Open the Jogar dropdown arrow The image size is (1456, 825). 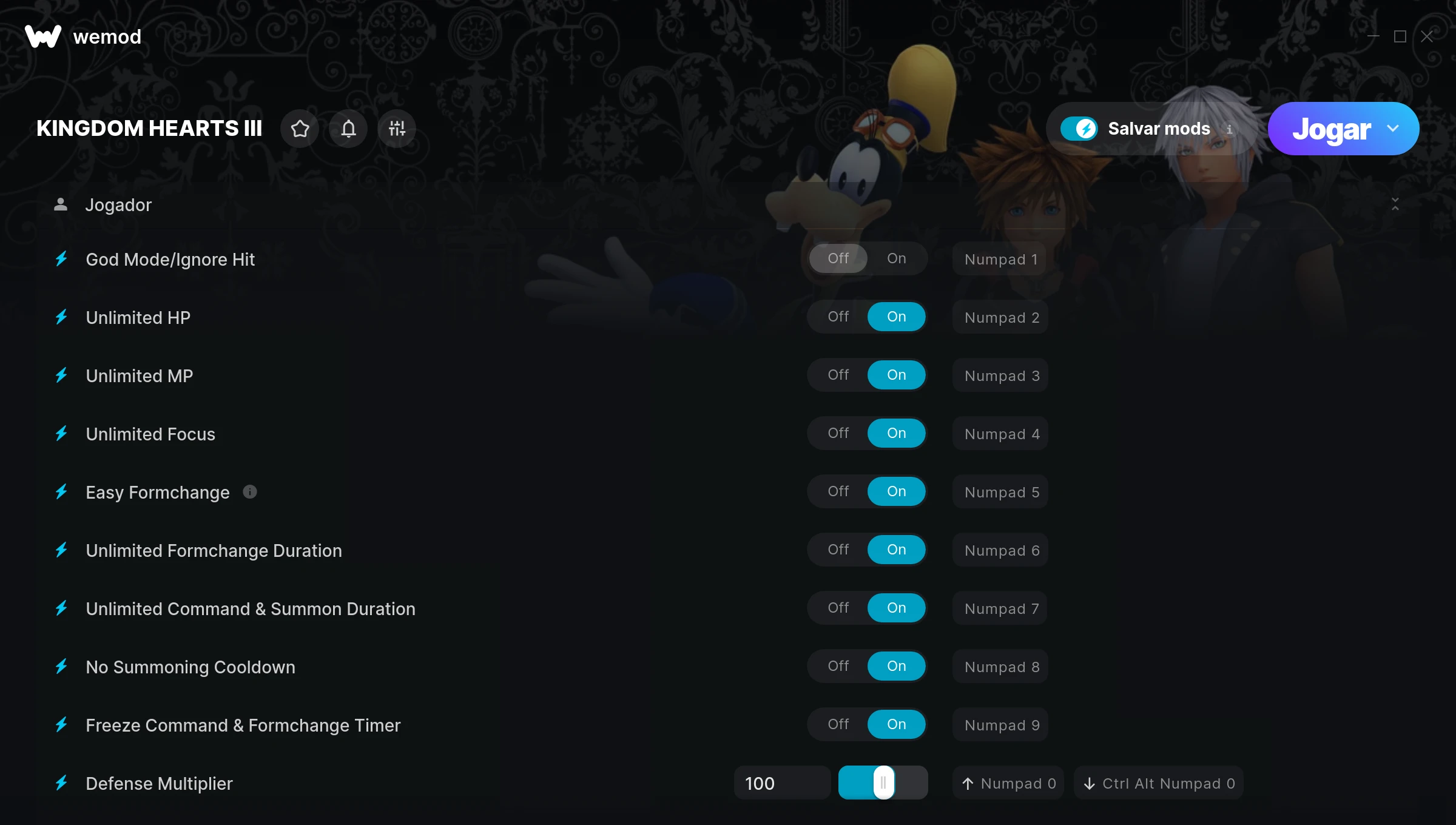pos(1393,129)
